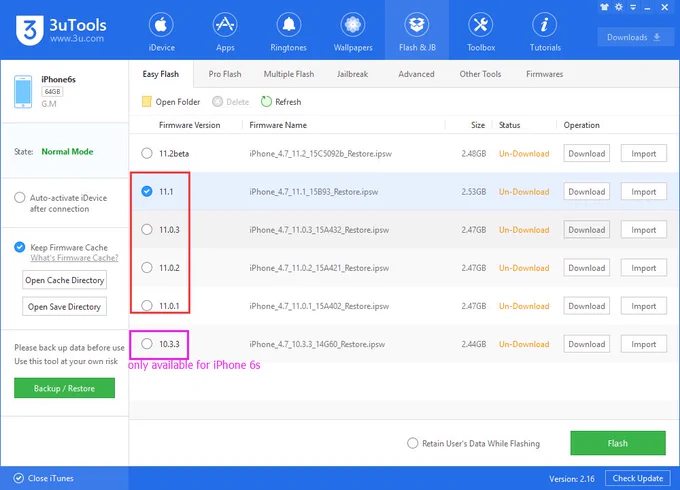
Task: Click the 64GB capacity badge
Action: [52, 91]
